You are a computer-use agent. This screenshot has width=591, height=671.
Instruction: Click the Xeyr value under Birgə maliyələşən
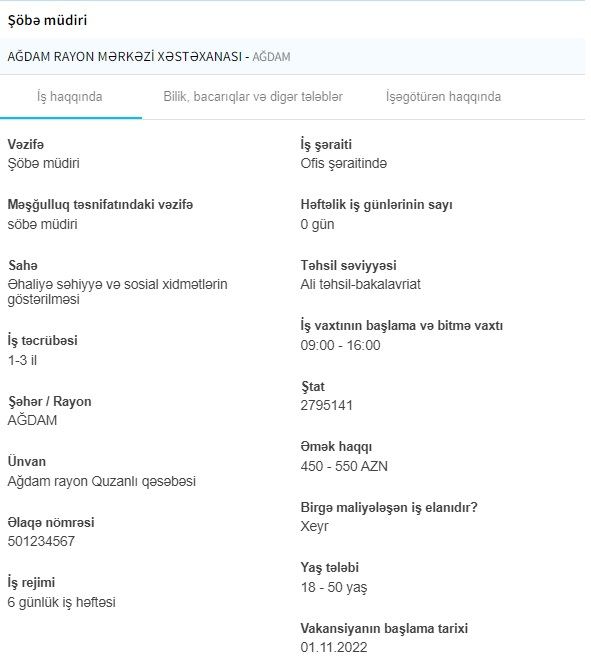(315, 526)
